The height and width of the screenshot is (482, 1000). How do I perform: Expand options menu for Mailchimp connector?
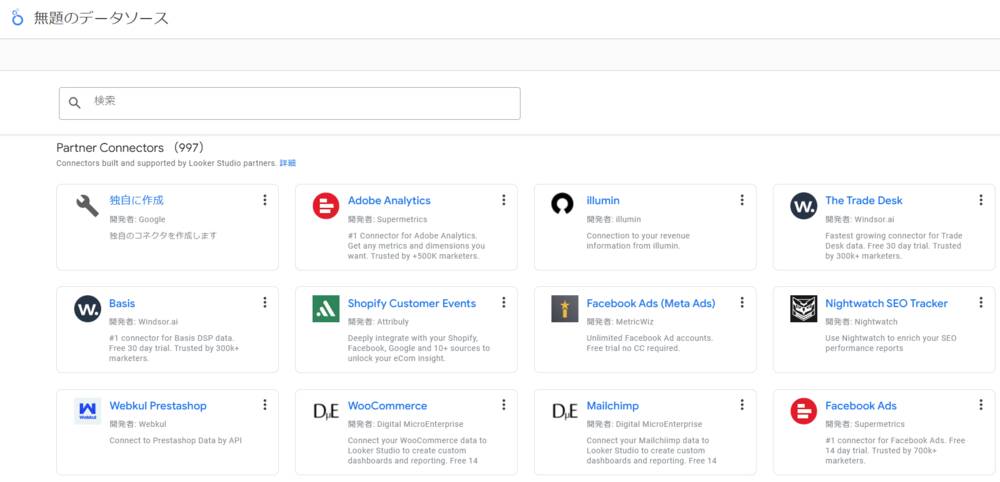(x=742, y=405)
